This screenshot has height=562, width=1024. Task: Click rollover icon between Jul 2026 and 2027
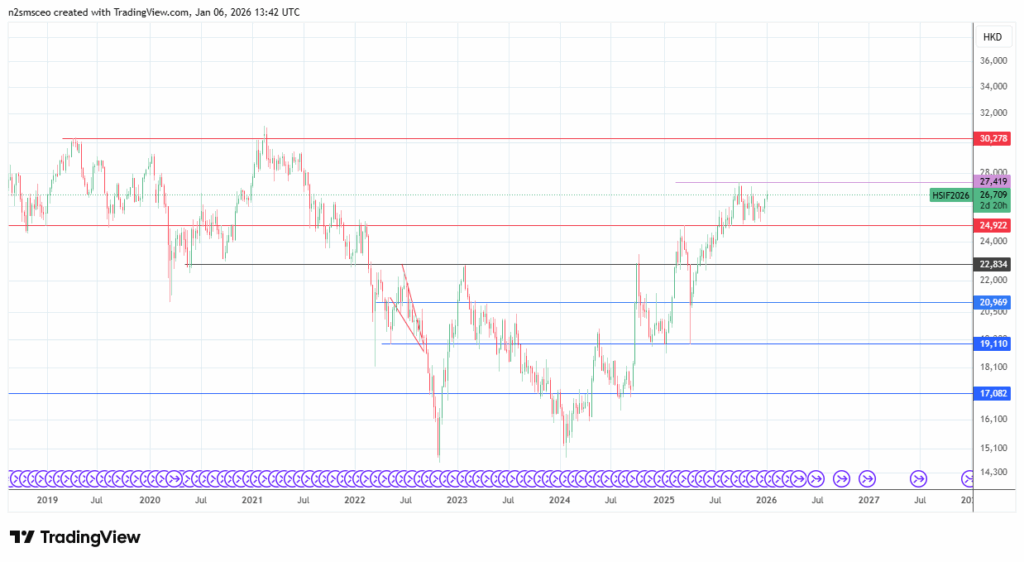(841, 478)
